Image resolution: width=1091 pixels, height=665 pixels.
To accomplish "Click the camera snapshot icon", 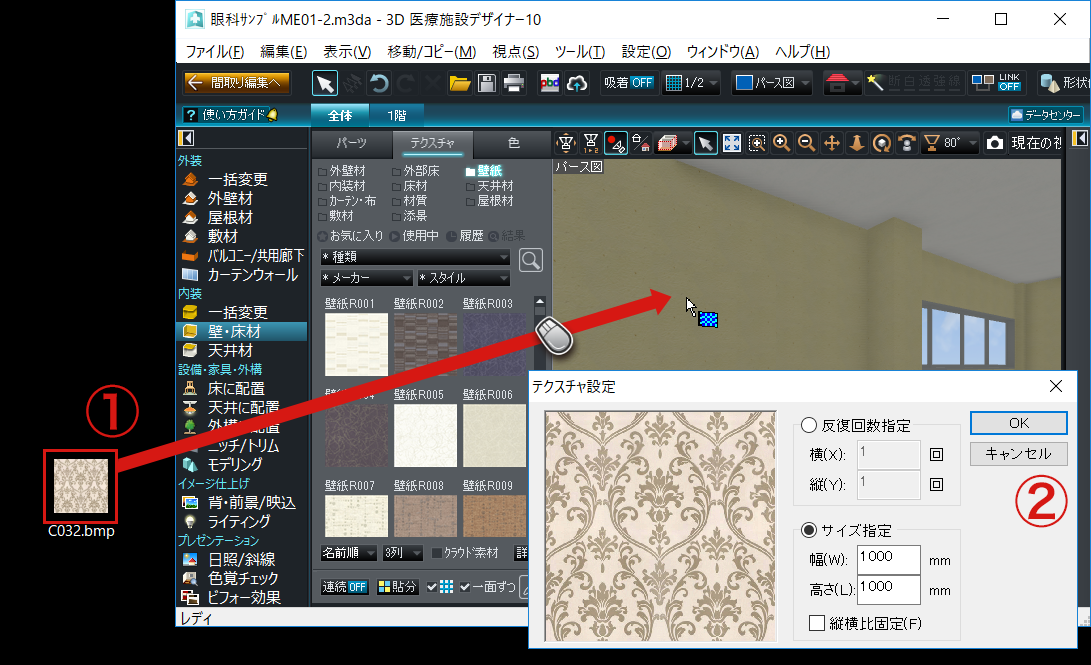I will (x=995, y=143).
